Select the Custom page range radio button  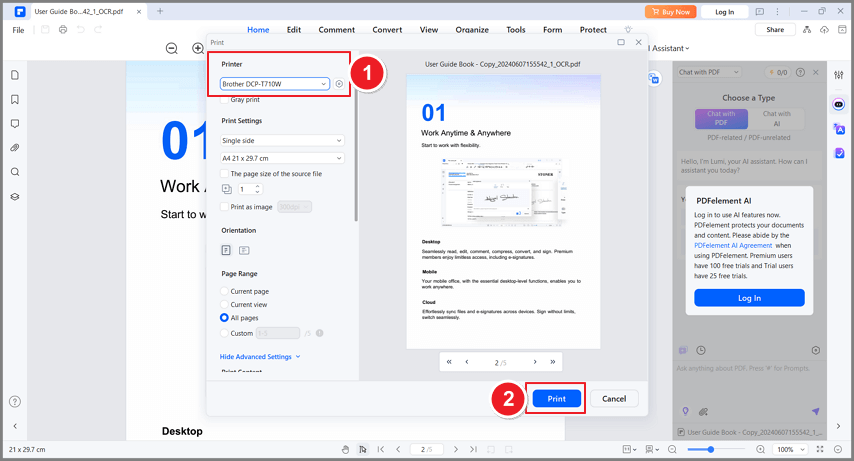(224, 333)
